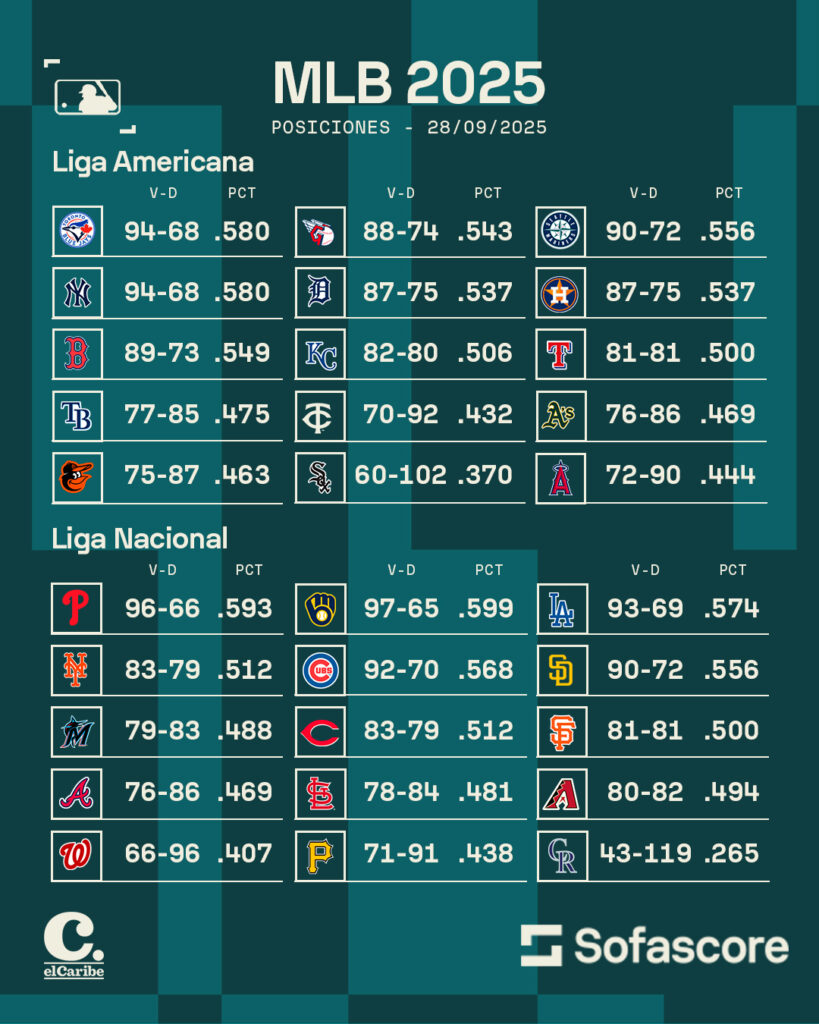Click the White Sox 60-102 record

(400, 475)
